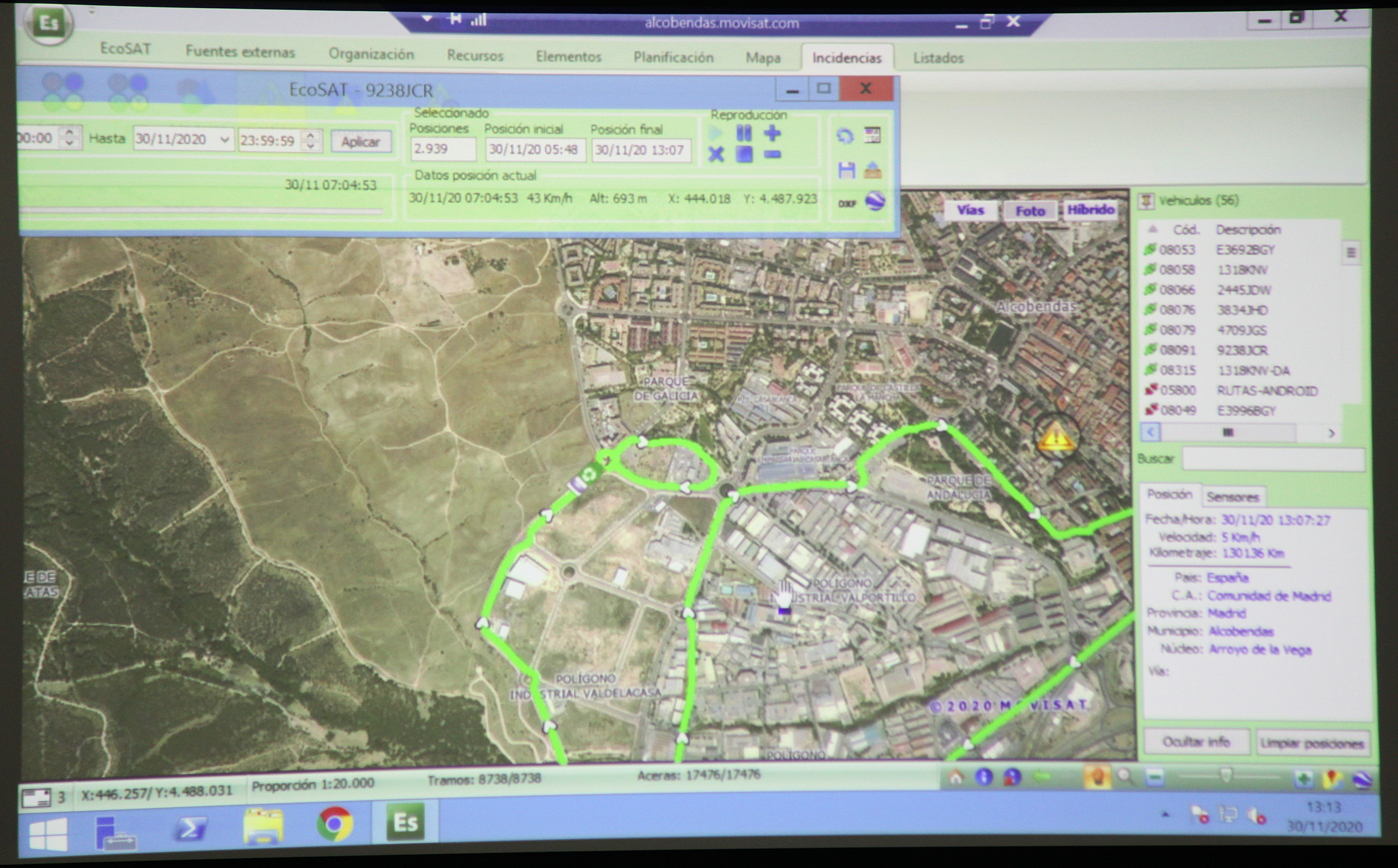Screen dimensions: 1398x868
Task: Open Google Earth from the map toolbar
Action: 1361,779
